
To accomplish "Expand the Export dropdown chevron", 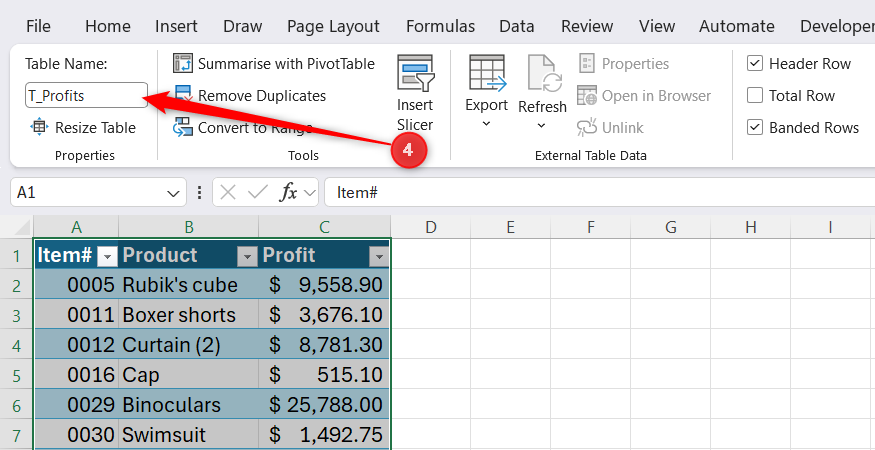I will pyautogui.click(x=486, y=124).
